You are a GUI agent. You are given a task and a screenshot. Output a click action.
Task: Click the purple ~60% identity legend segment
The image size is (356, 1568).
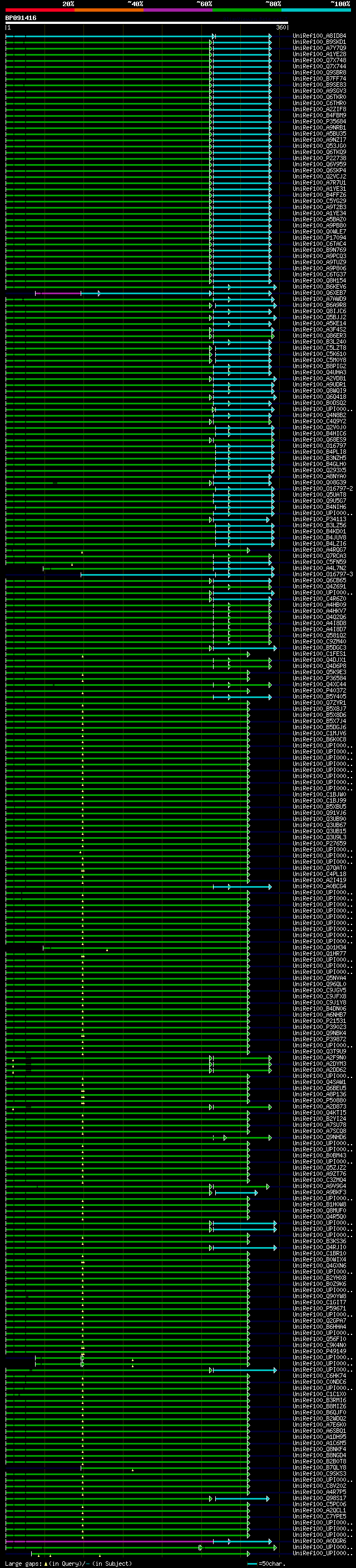[177, 10]
